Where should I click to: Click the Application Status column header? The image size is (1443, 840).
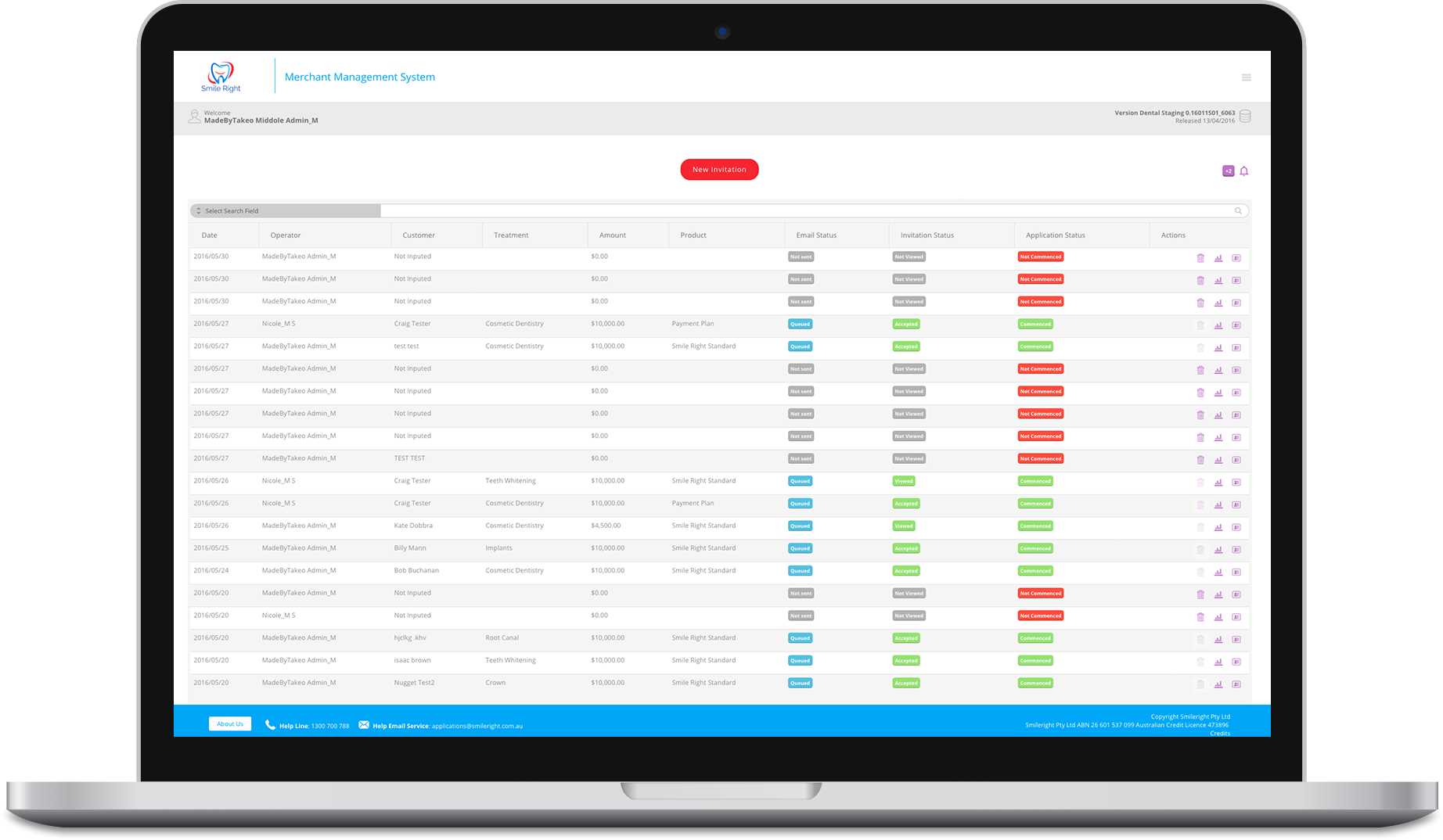[1055, 235]
